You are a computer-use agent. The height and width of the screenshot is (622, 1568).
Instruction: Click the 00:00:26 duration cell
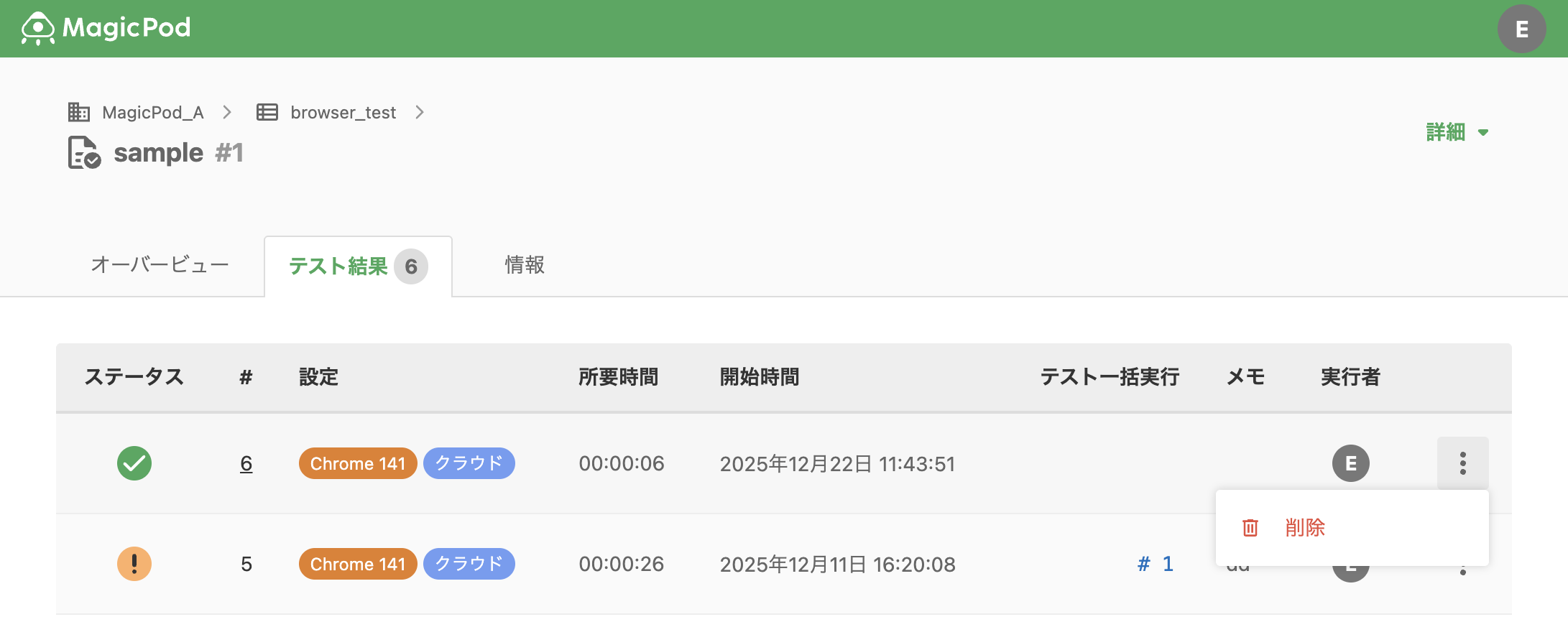coord(622,564)
